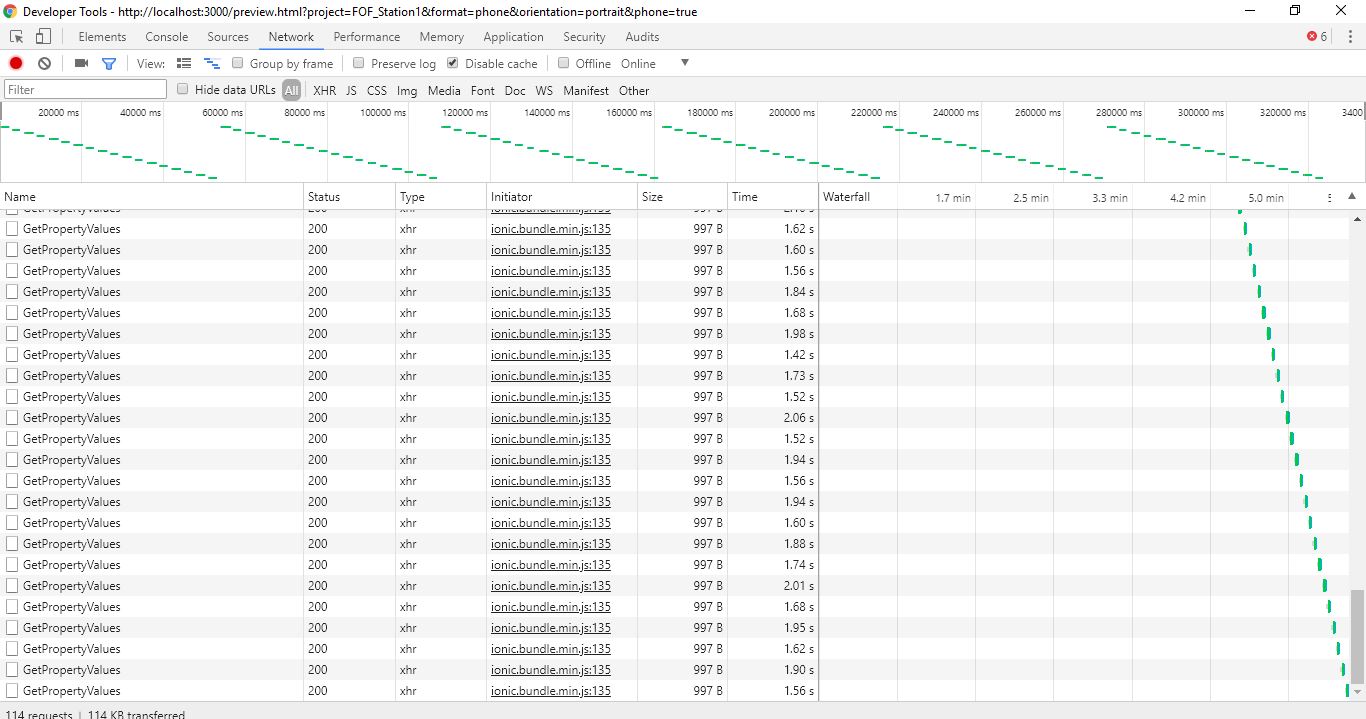Clear all network requests
The height and width of the screenshot is (719, 1366).
click(x=43, y=62)
